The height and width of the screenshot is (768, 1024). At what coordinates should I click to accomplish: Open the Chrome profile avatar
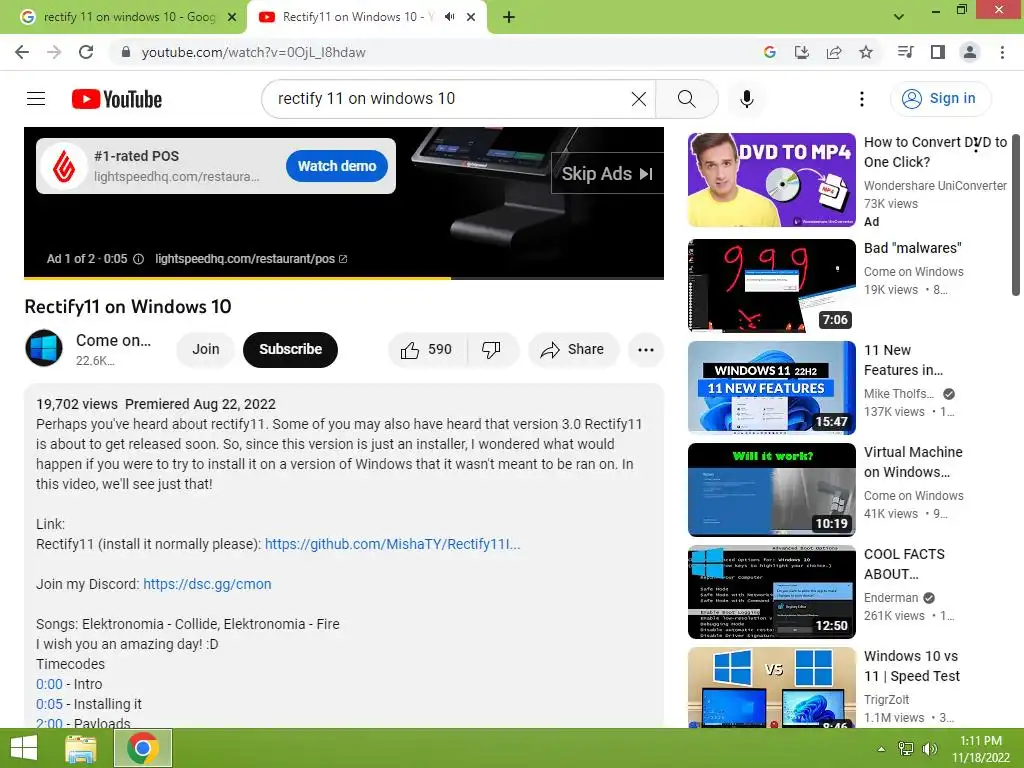tap(970, 52)
